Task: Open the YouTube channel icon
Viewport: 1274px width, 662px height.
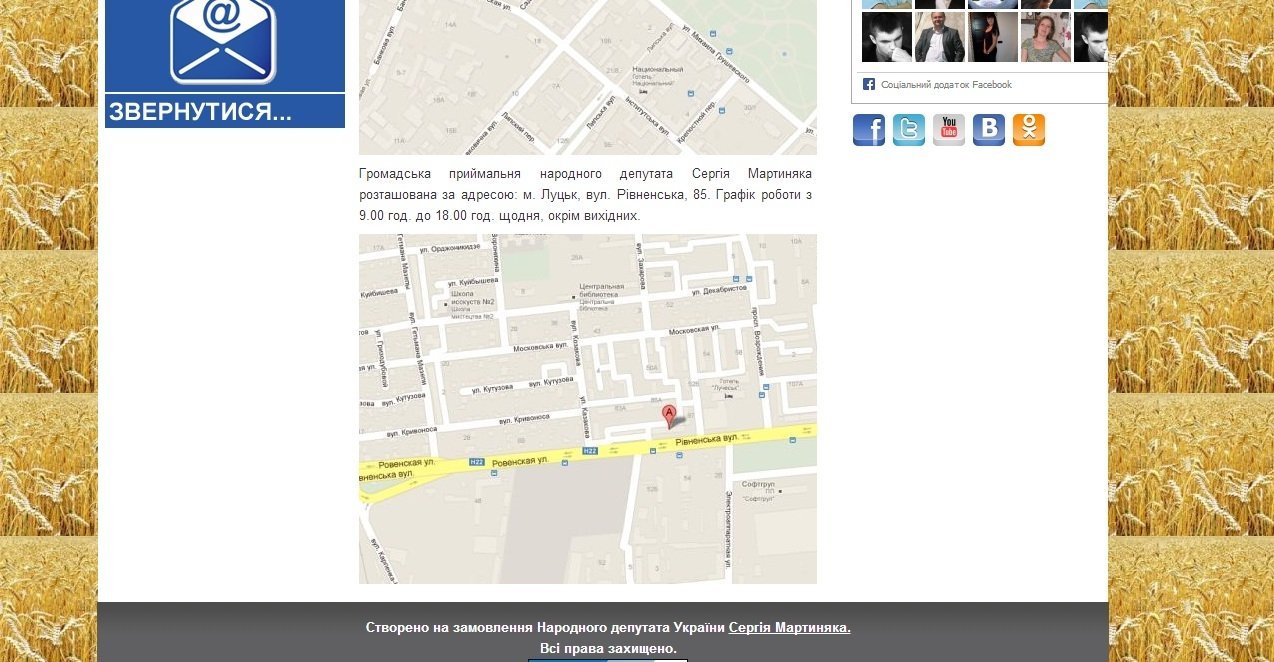Action: (x=949, y=130)
